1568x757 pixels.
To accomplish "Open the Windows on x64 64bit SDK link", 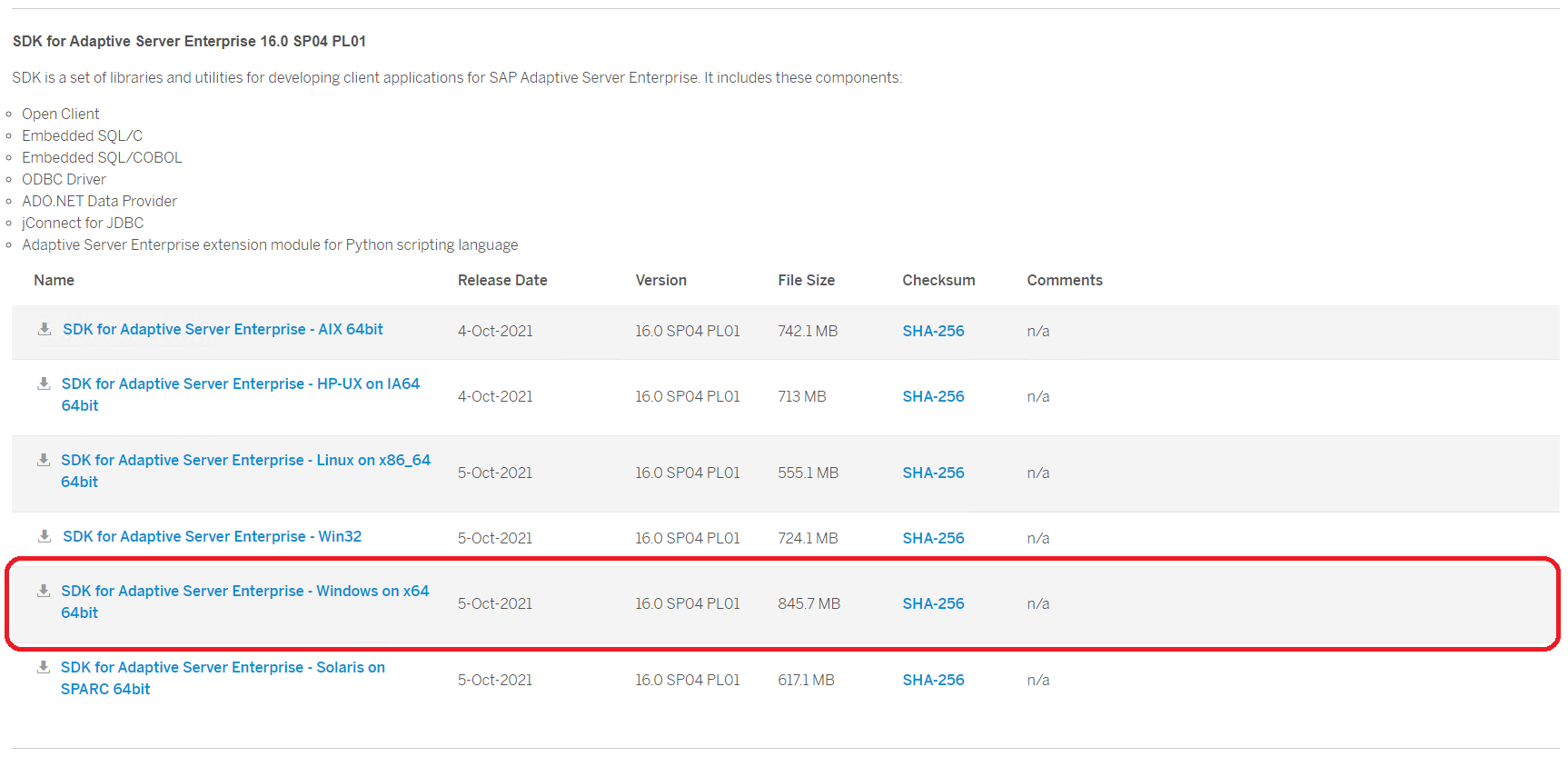I will coord(245,602).
